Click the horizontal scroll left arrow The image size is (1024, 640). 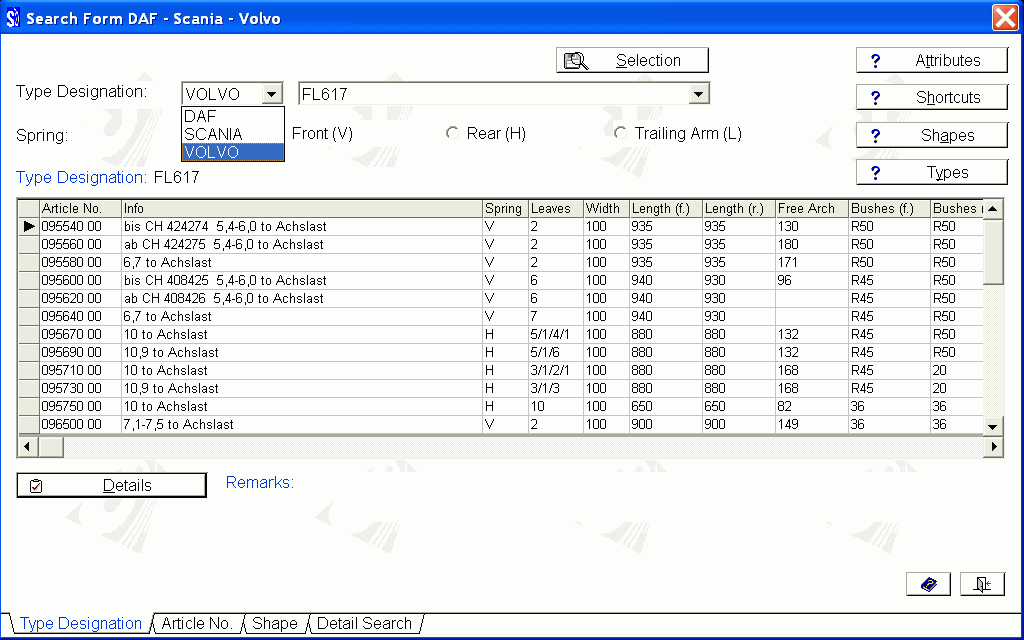[x=27, y=447]
